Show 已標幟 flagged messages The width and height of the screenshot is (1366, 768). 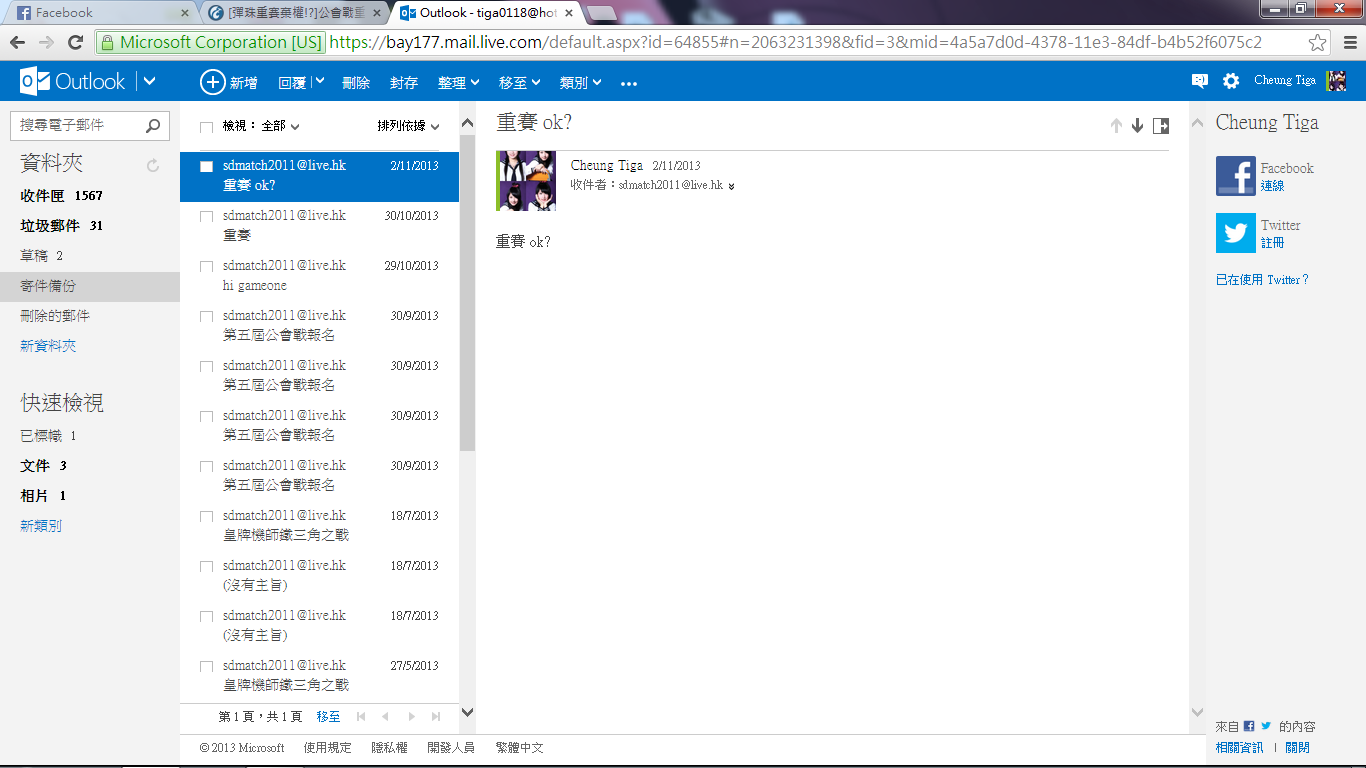[x=48, y=436]
